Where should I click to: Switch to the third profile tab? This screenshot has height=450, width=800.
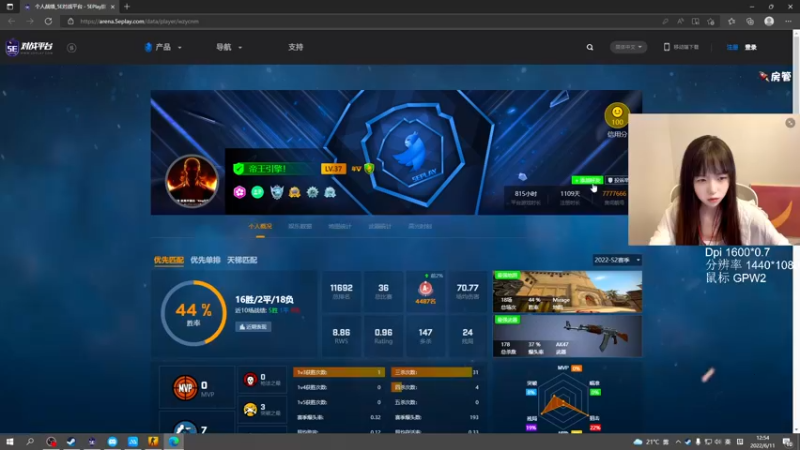(340, 227)
